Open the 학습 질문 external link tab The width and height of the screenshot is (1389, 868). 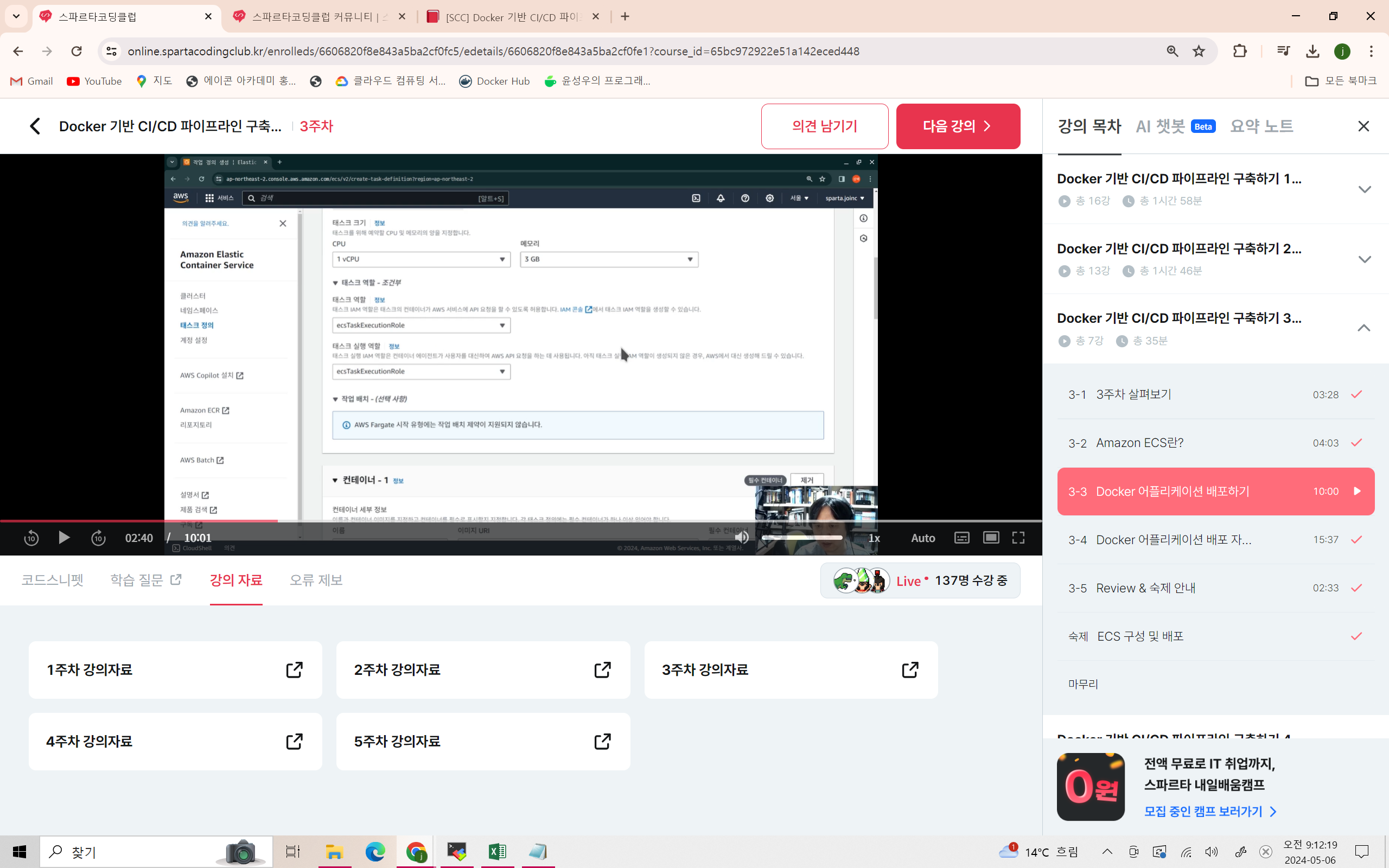pyautogui.click(x=146, y=580)
